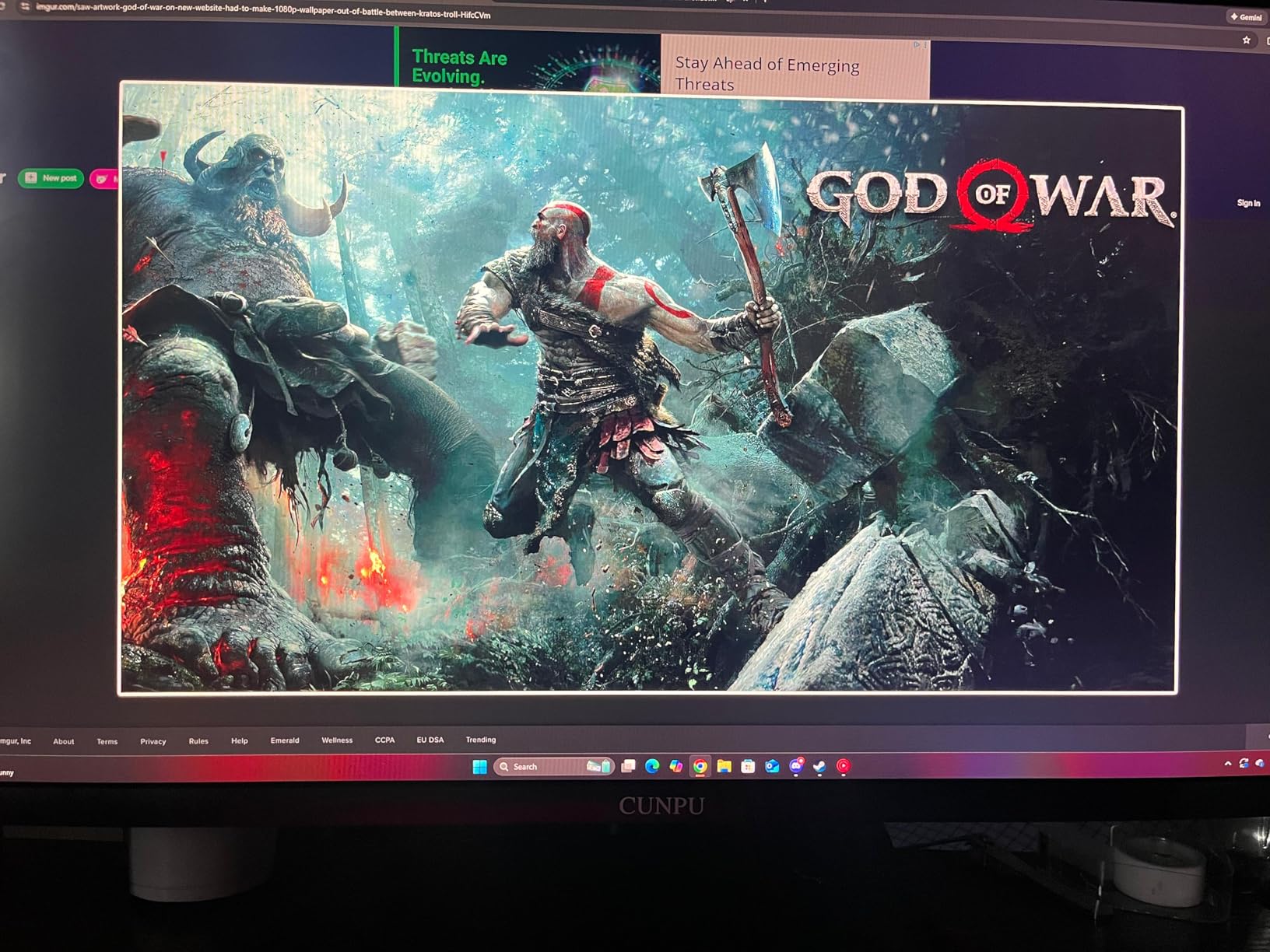Open the Rules footer link
Screen dimensions: 1270x952
point(198,741)
